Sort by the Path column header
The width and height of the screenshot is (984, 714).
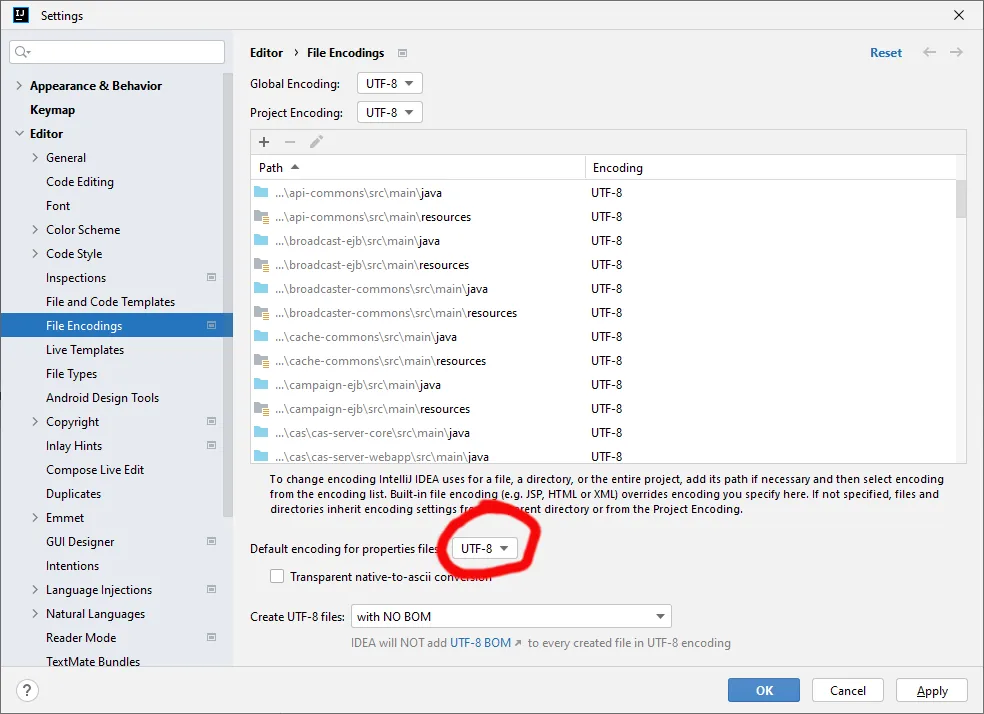coord(417,168)
